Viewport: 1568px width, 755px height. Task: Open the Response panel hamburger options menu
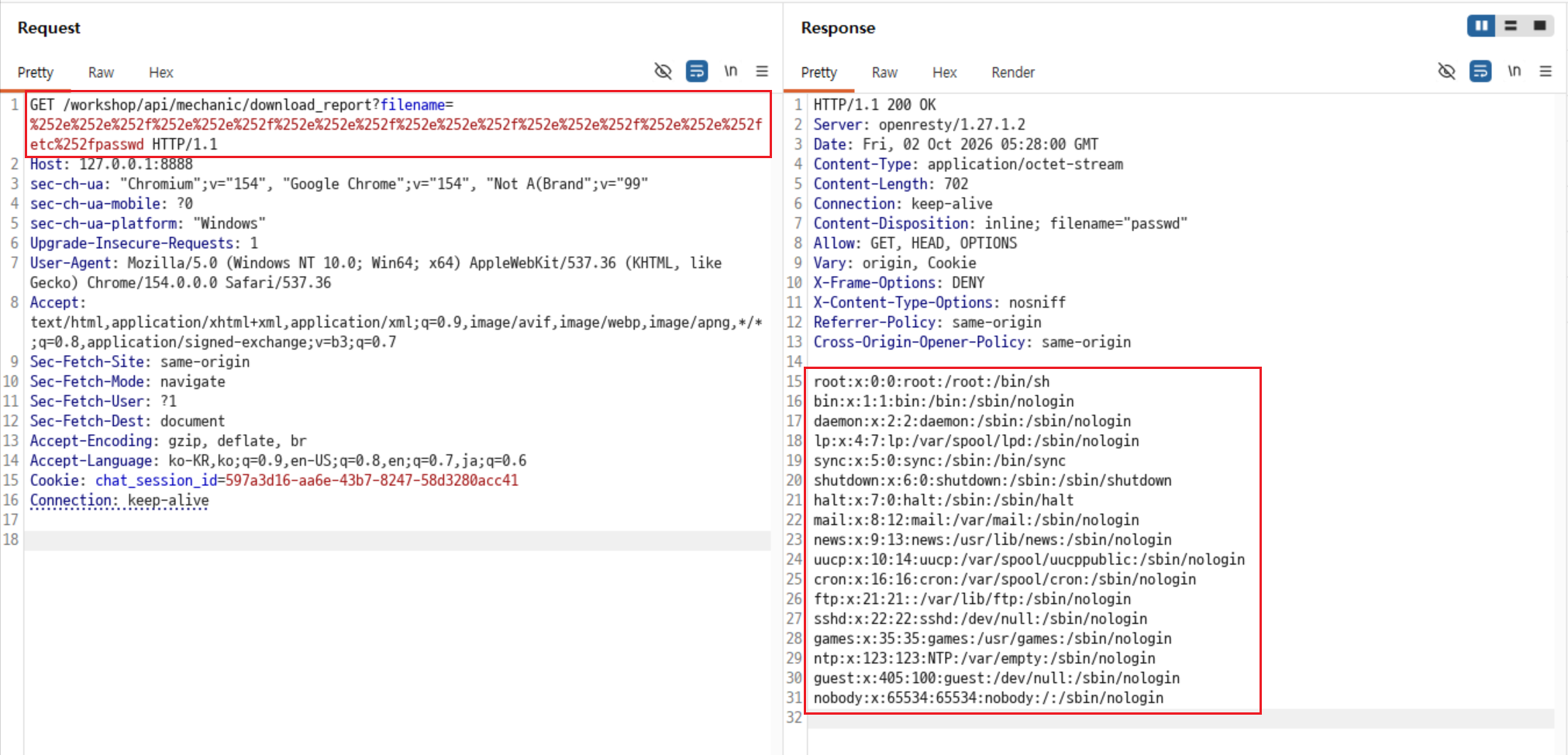[x=1546, y=71]
